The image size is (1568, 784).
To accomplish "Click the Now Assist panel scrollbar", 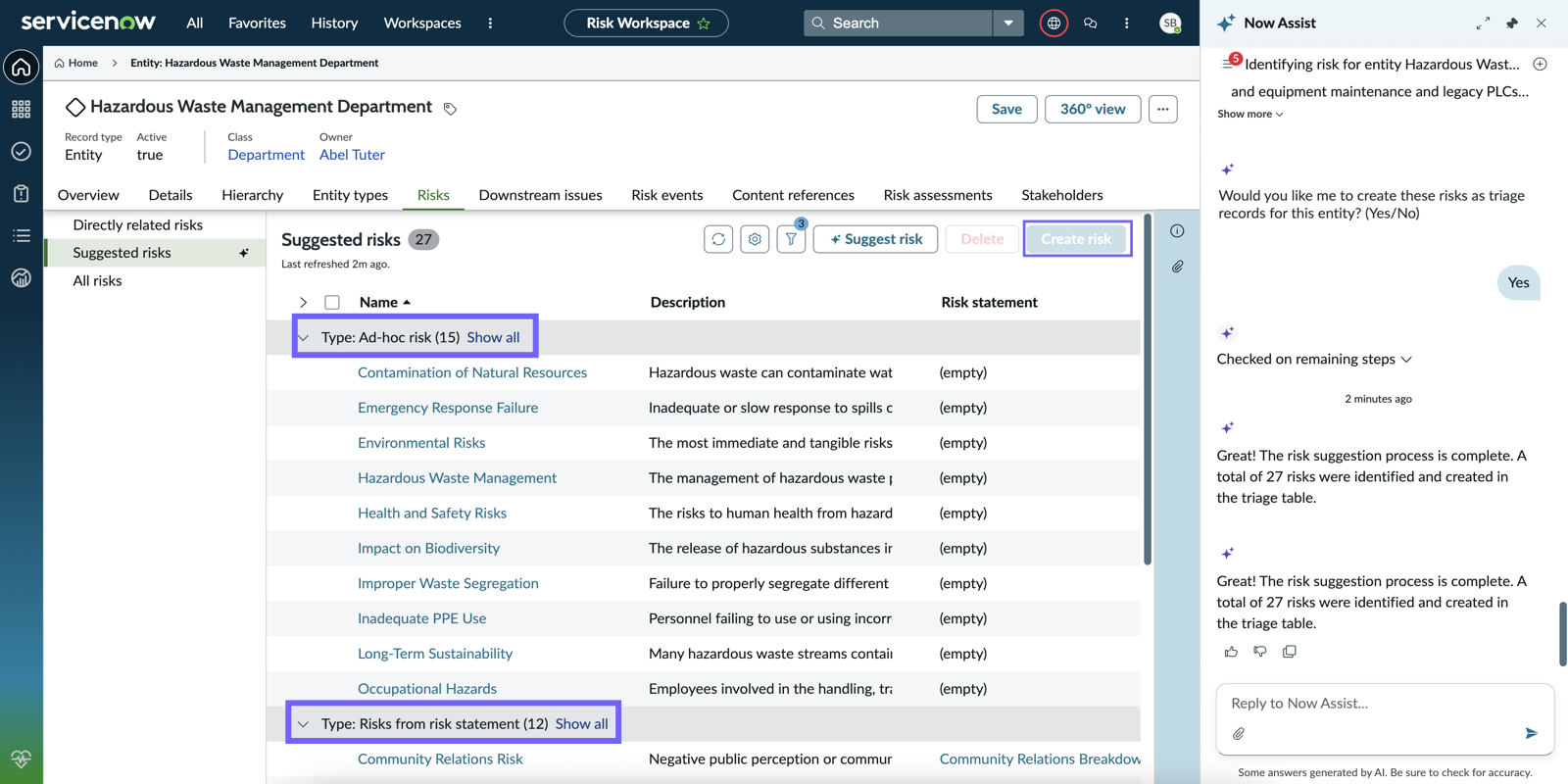I will coord(1562,634).
